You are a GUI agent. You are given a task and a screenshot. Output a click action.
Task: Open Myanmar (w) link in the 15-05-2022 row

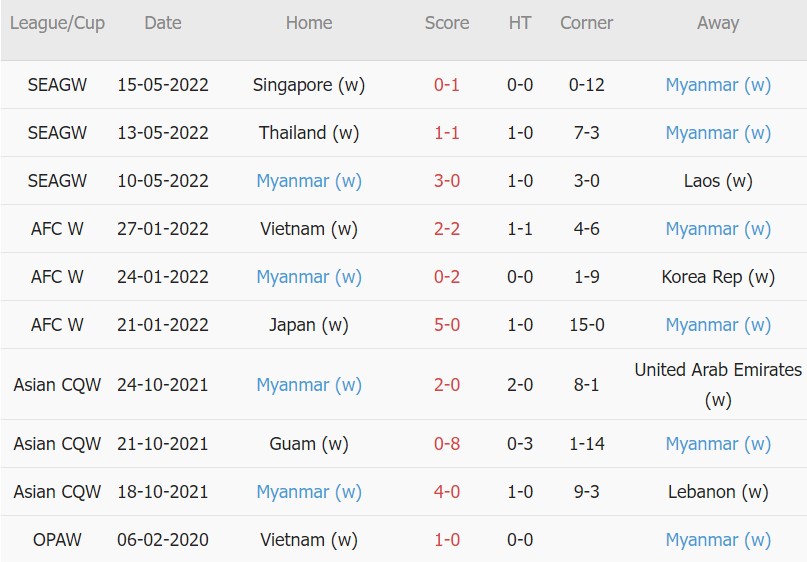pyautogui.click(x=718, y=85)
